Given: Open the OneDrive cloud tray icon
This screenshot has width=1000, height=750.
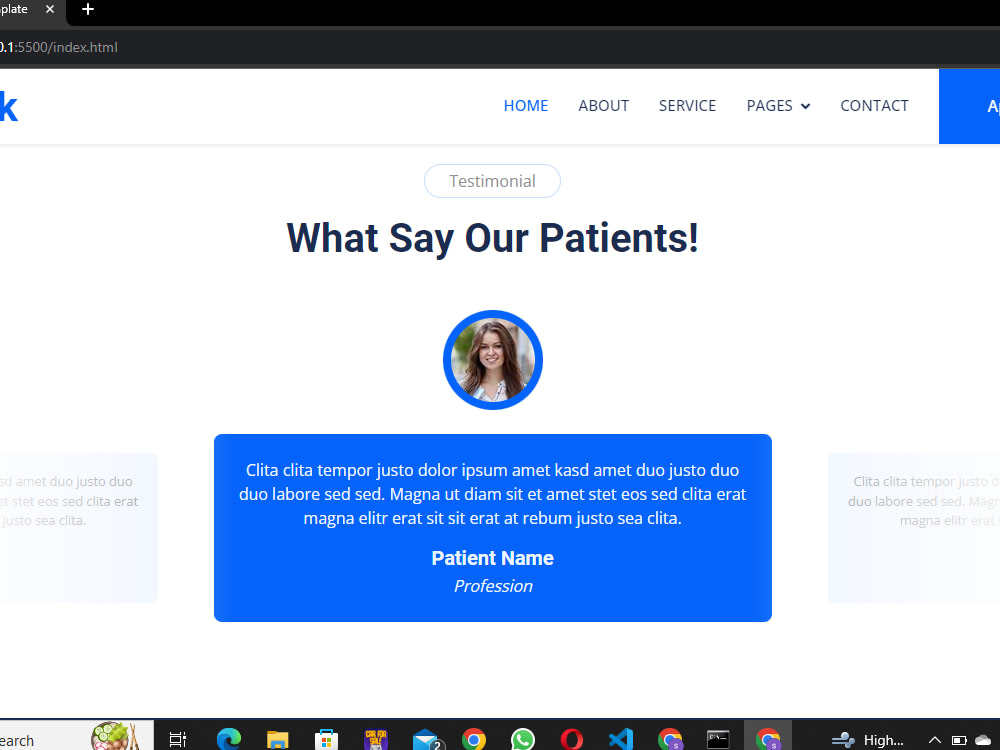Looking at the screenshot, I should (983, 740).
